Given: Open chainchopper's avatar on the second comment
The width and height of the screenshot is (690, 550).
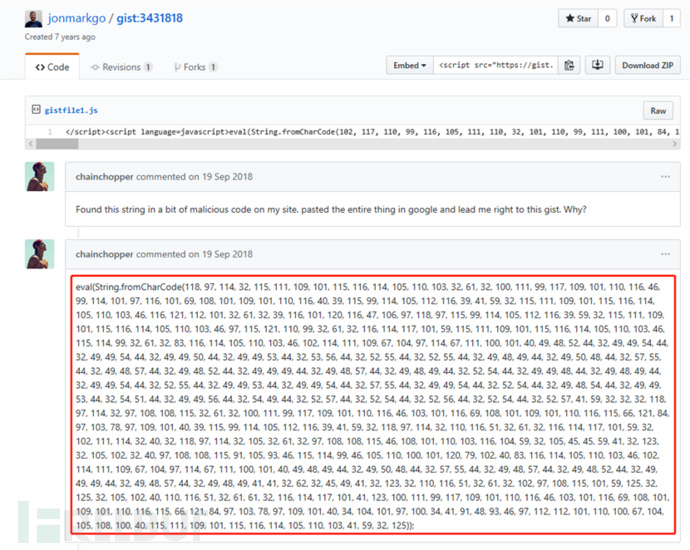Looking at the screenshot, I should point(40,254).
